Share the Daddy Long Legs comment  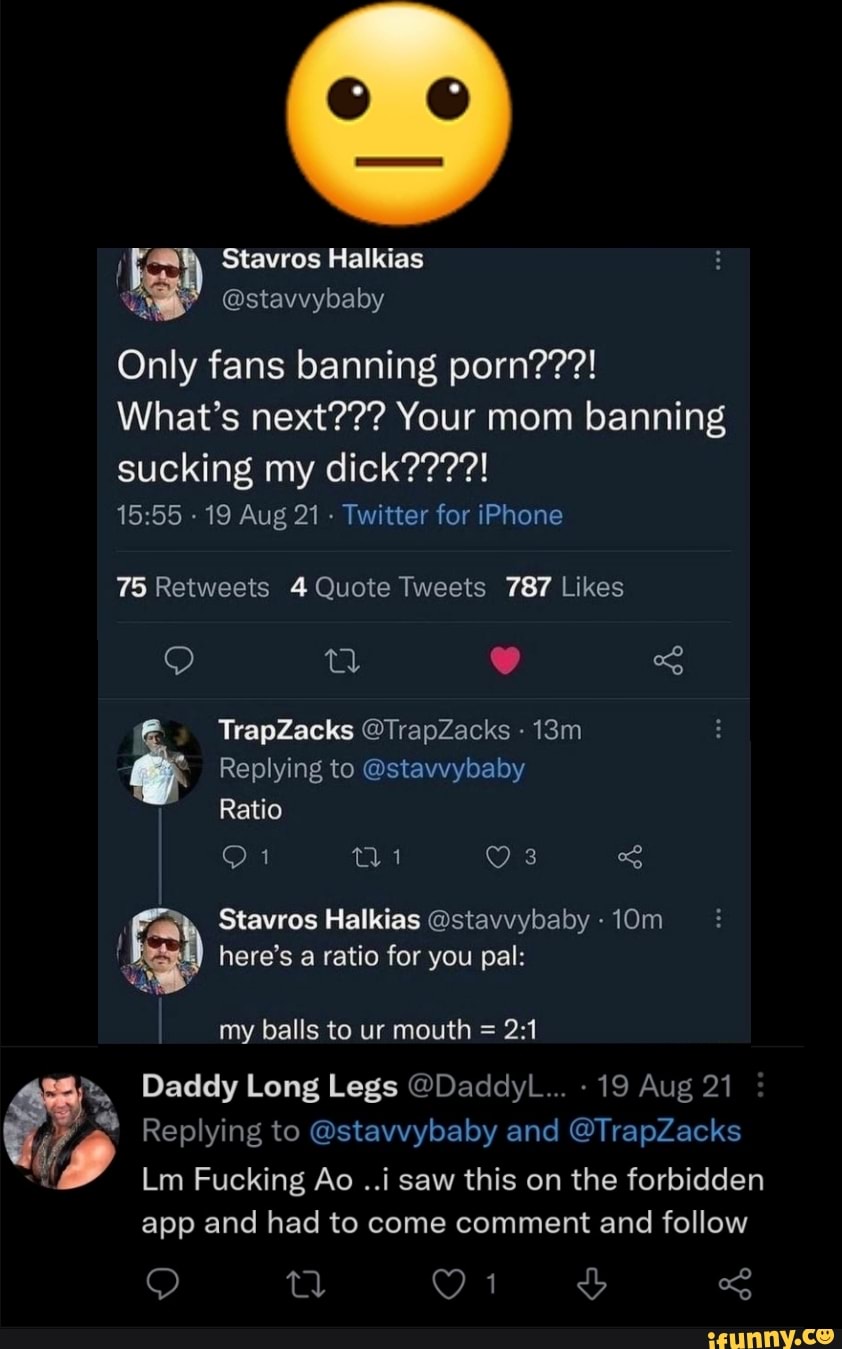point(733,1286)
